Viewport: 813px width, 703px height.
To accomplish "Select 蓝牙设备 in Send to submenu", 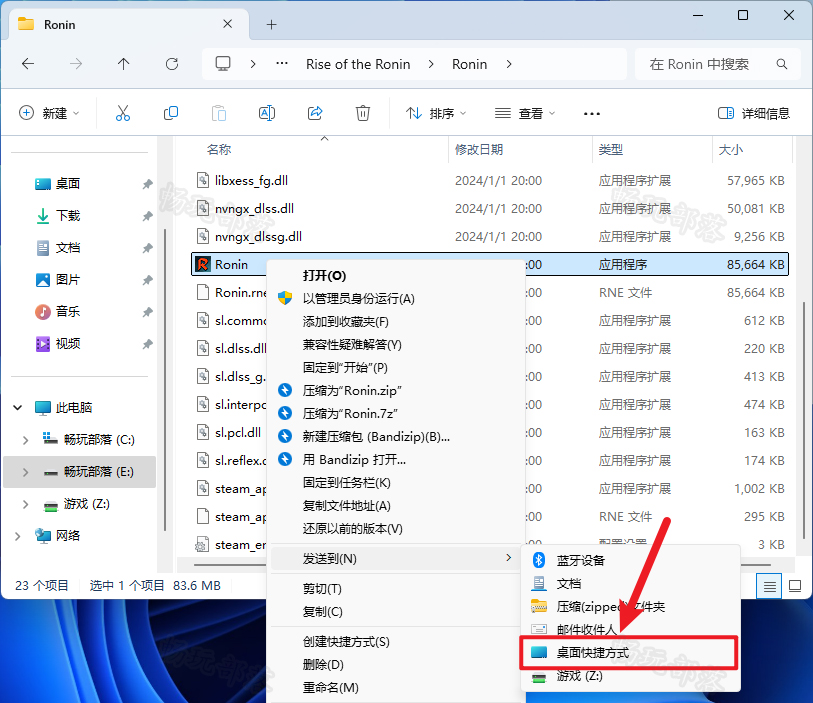I will [629, 560].
